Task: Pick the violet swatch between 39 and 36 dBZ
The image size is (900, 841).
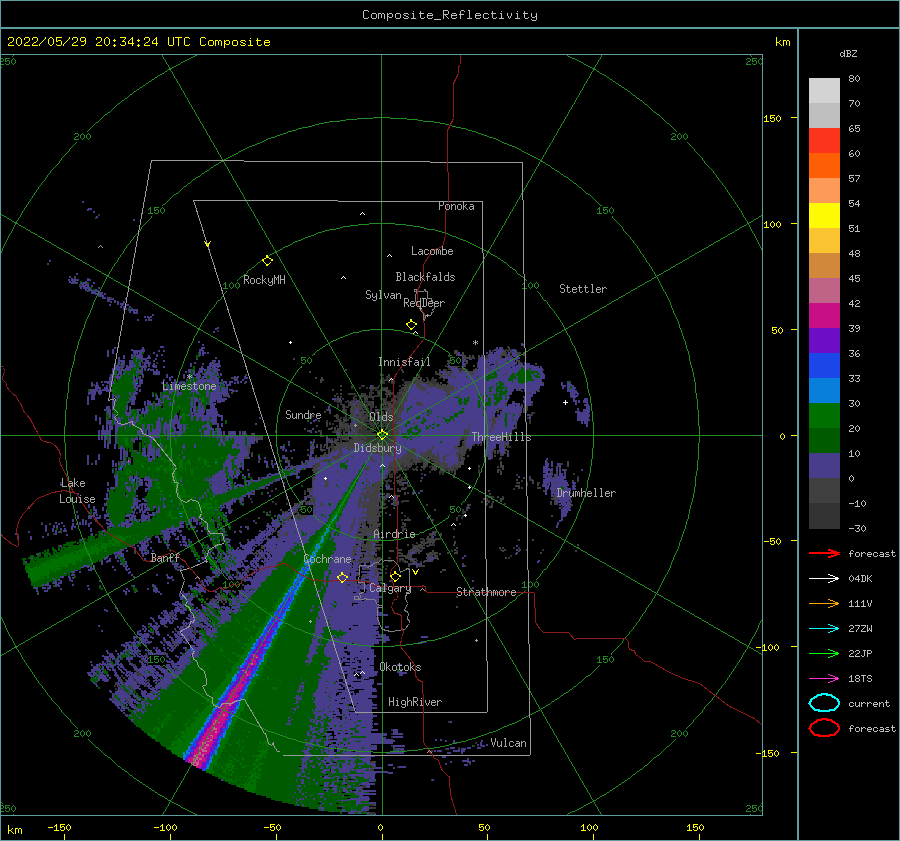Action: [824, 341]
